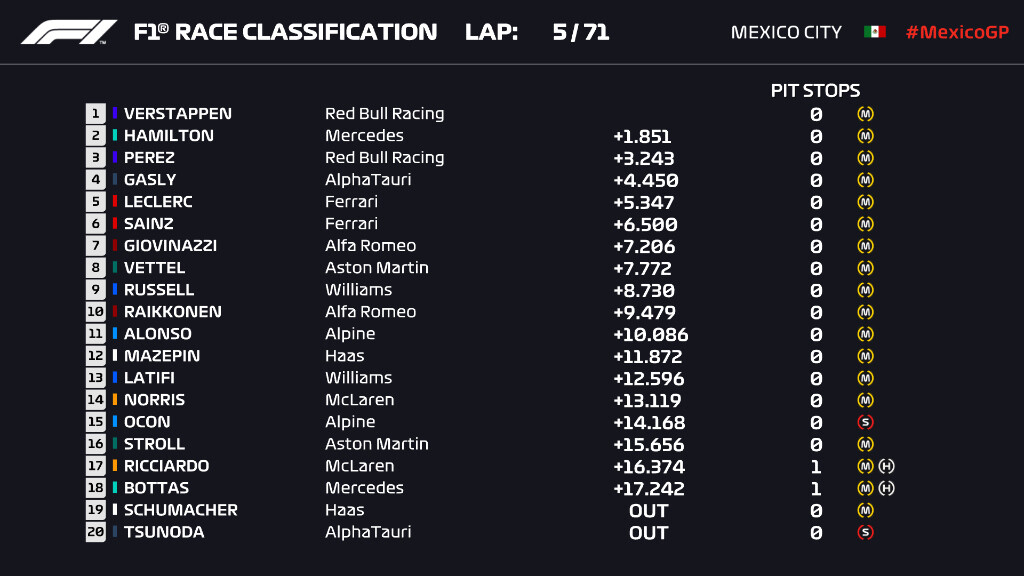Click Tsunoda's soft tyre icon

(x=865, y=532)
